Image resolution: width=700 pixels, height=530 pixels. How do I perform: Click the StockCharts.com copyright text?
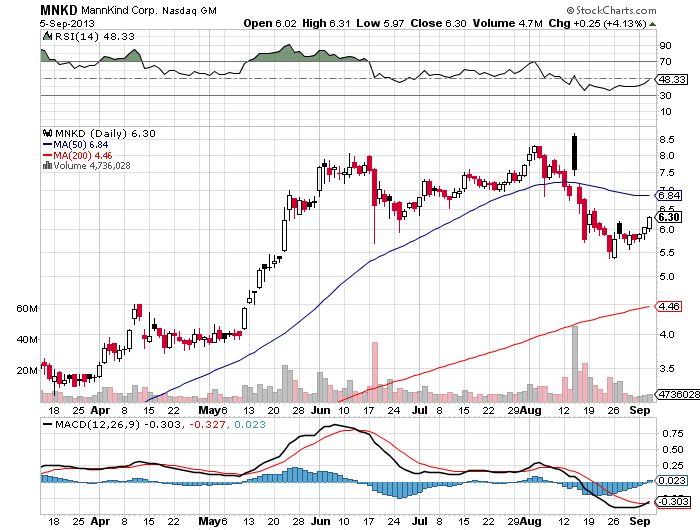click(x=612, y=10)
